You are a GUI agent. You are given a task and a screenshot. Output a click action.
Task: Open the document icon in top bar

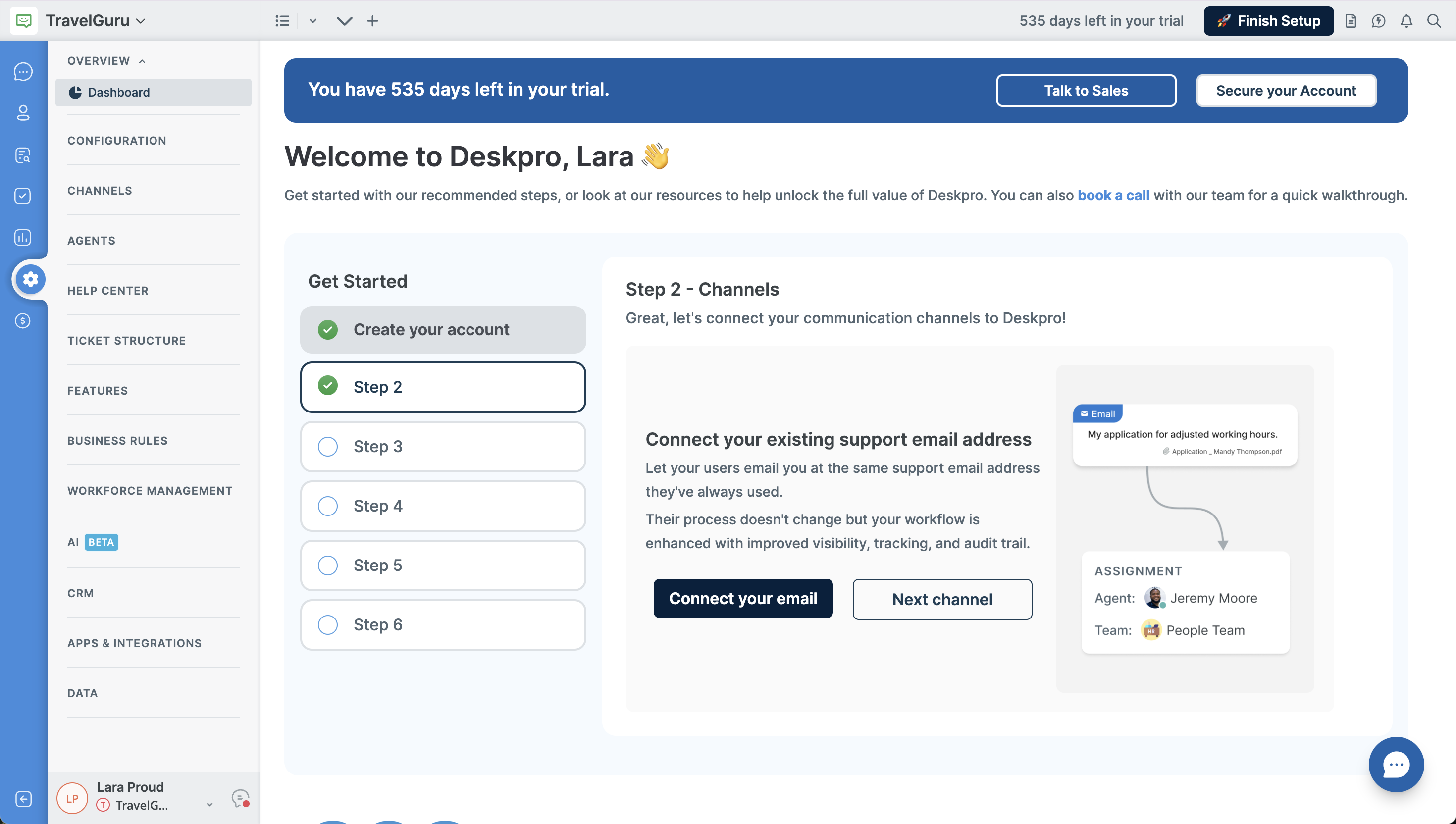[x=1351, y=21]
